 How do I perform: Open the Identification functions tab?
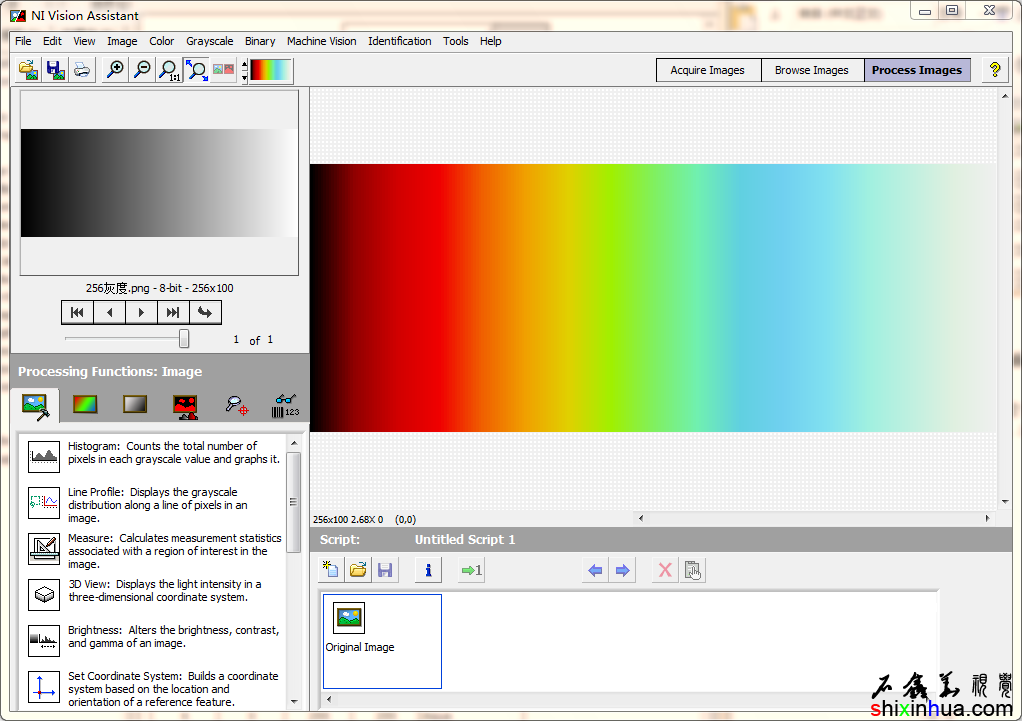[284, 405]
